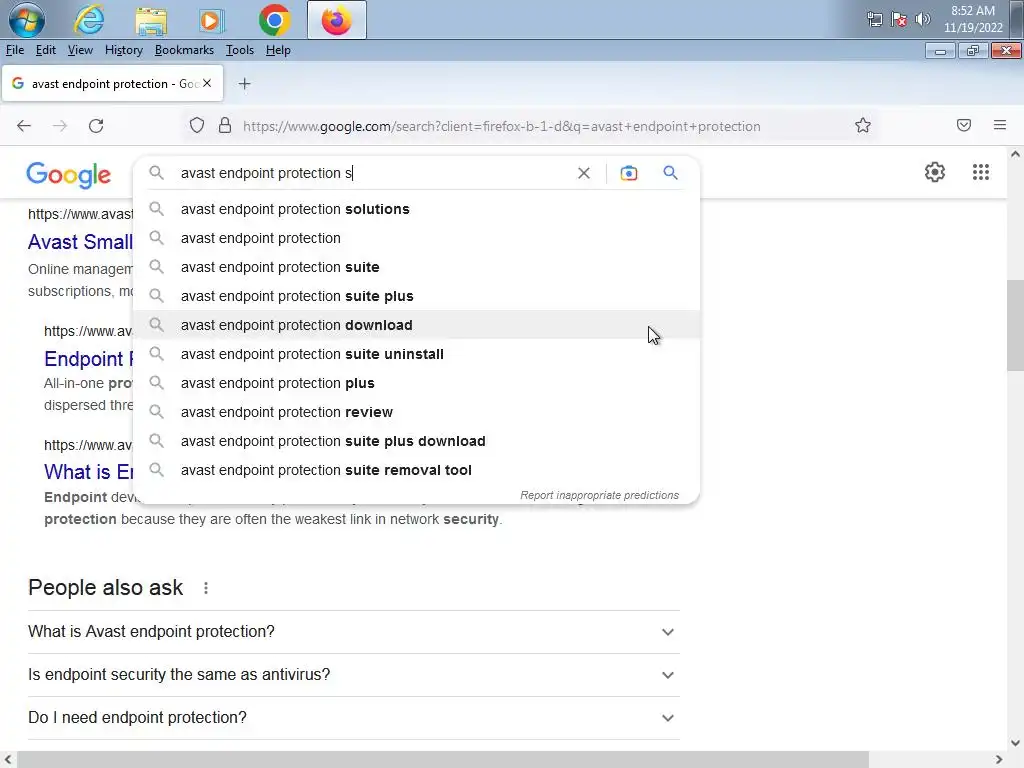1024x768 pixels.
Task: Choose suggestion ending in 'suite uninstall'
Action: point(416,354)
